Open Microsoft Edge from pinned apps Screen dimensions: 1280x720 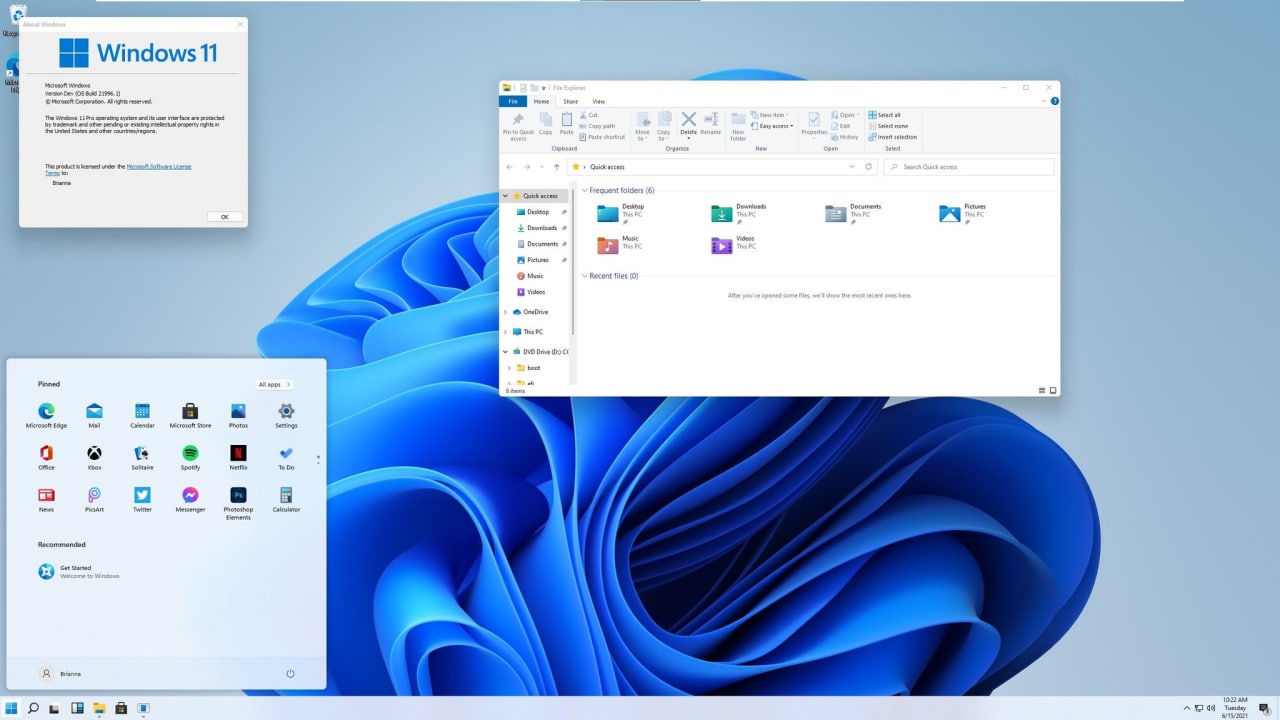pyautogui.click(x=46, y=416)
